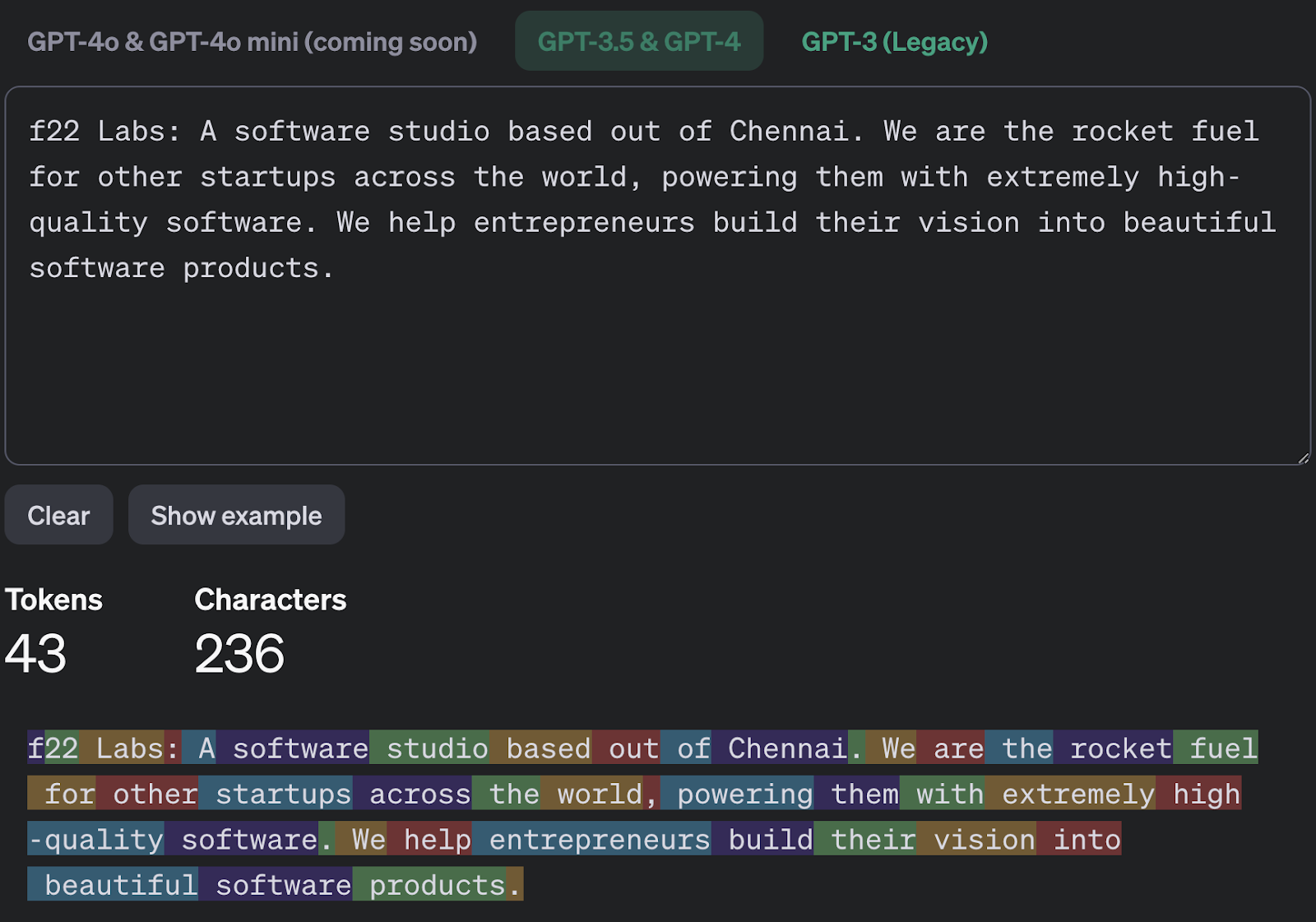Viewport: 1316px width, 922px height.
Task: Click the highlighted '-quality' token
Action: (95, 838)
